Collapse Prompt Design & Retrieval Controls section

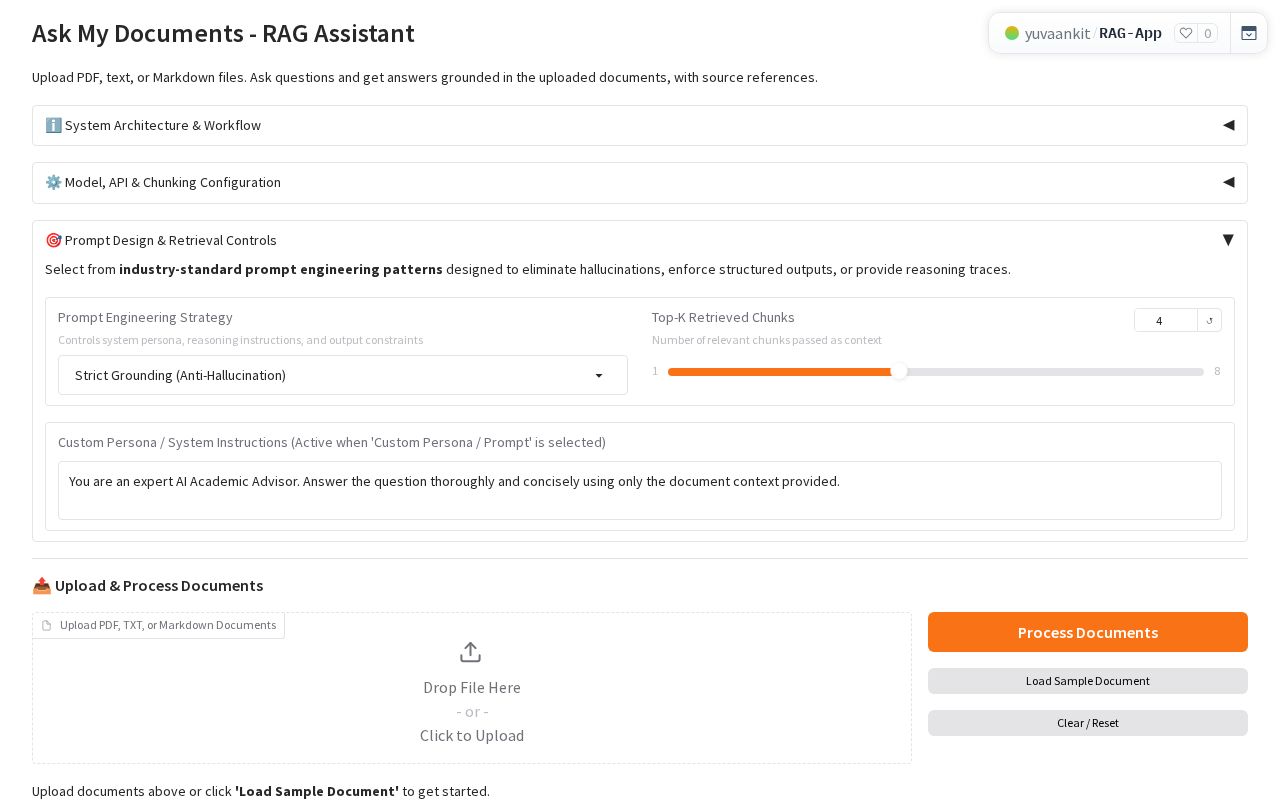640,240
